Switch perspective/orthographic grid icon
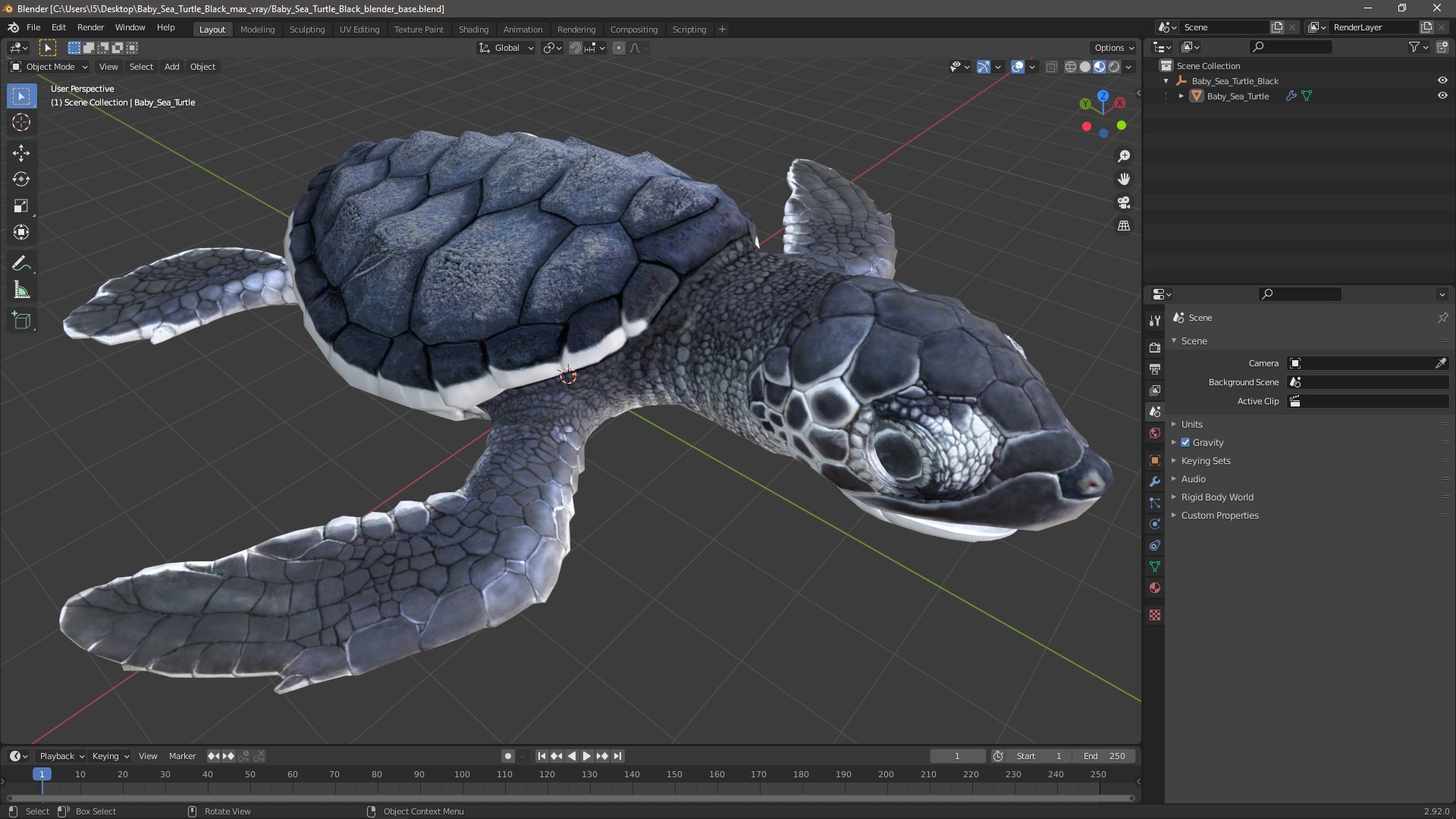 [1124, 226]
